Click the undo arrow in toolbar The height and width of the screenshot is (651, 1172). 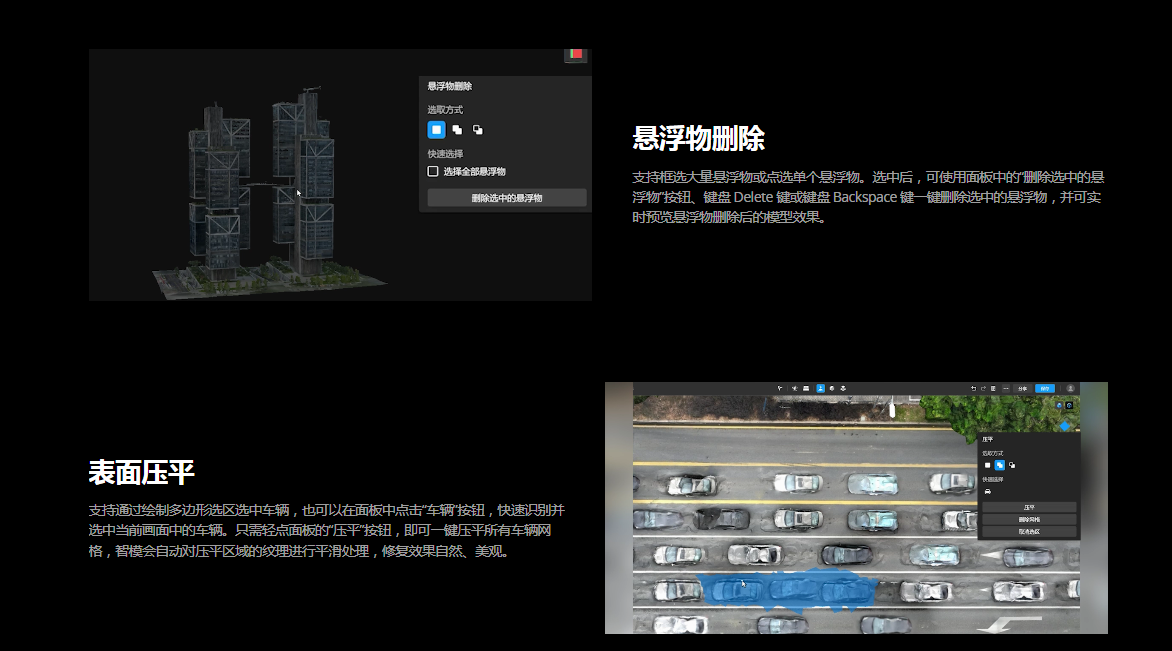[973, 388]
